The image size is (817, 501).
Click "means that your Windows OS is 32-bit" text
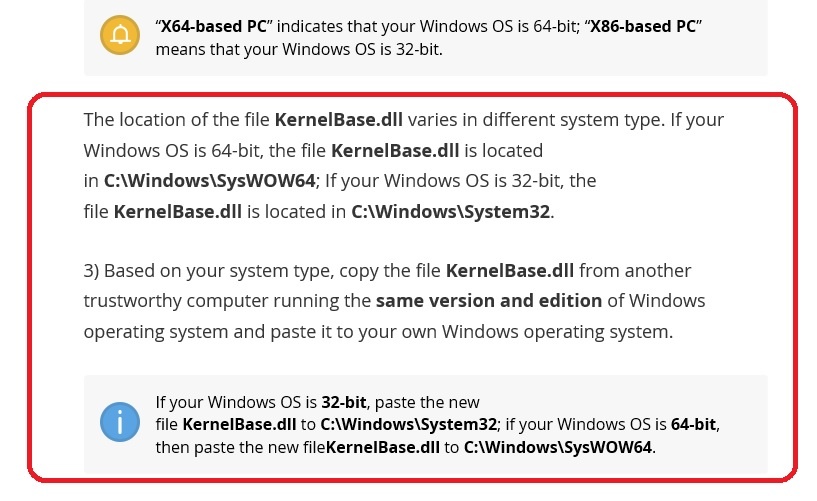pos(298,49)
